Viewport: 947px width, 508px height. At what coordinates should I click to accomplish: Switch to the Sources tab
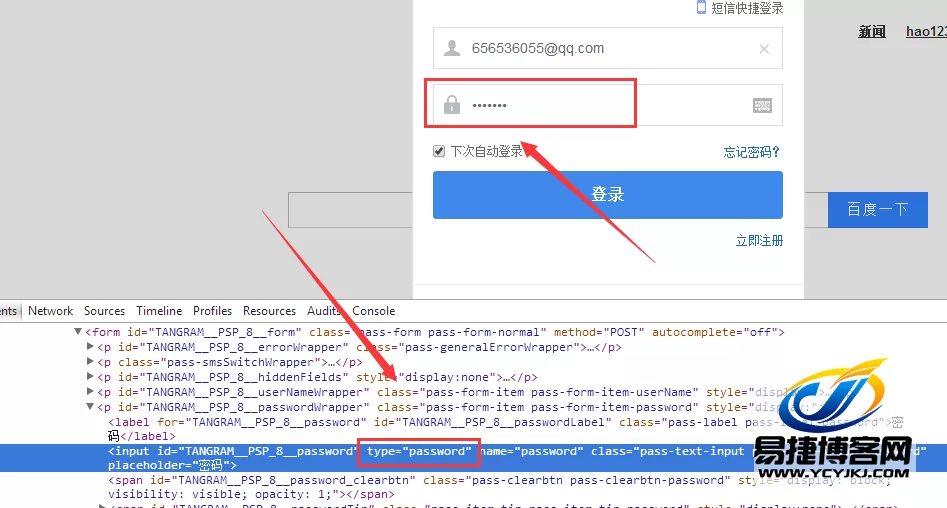click(104, 310)
